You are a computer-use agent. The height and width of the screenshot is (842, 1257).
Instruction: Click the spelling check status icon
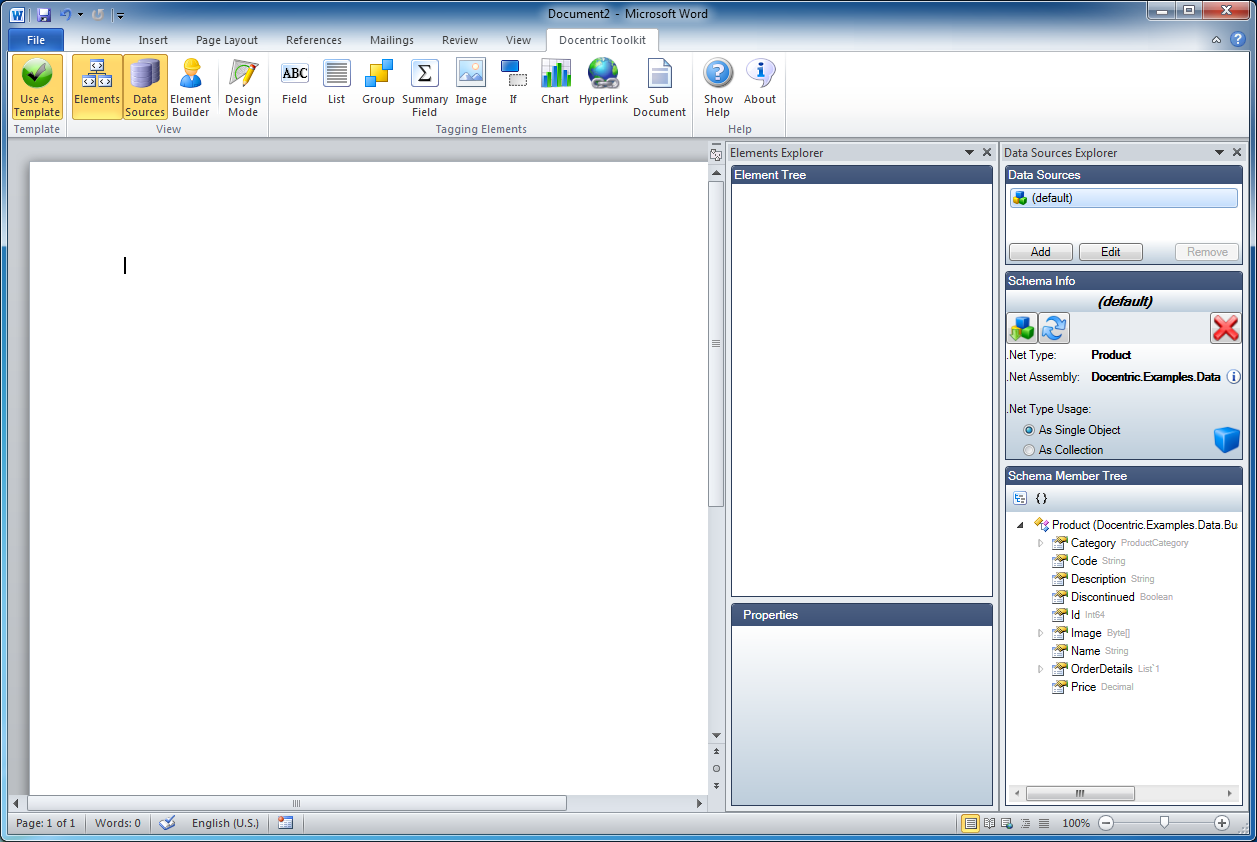pyautogui.click(x=167, y=823)
